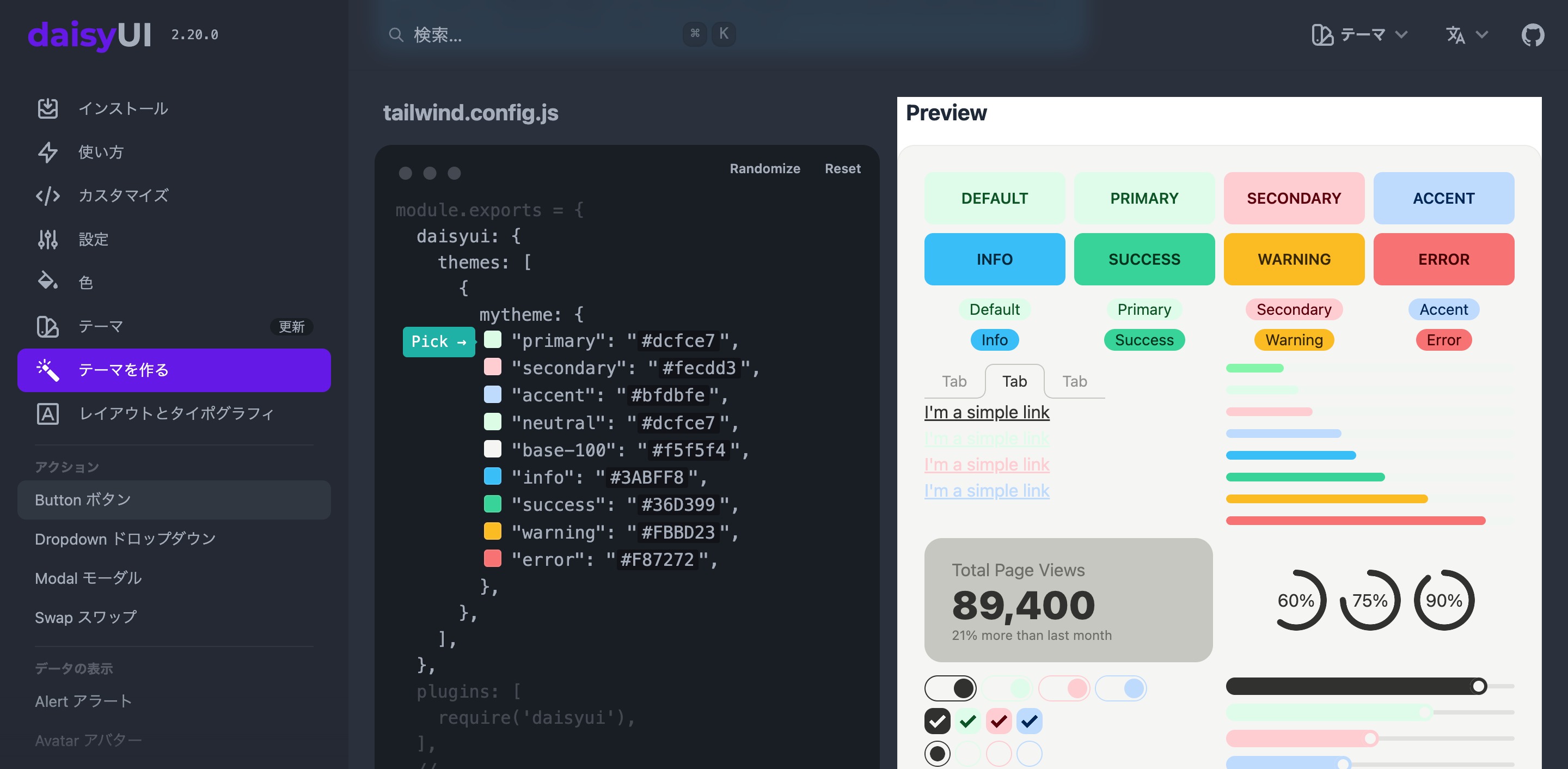Click the INFO preview button
The width and height of the screenshot is (1568, 769).
tap(995, 259)
